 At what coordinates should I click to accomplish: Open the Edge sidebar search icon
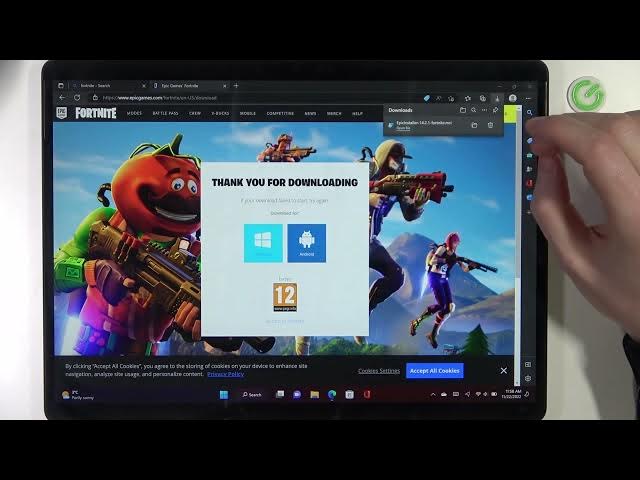[x=529, y=112]
